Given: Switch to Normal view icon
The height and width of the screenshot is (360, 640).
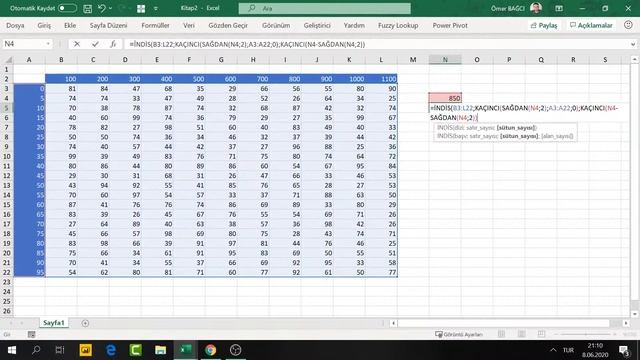Looking at the screenshot, I should (501, 334).
